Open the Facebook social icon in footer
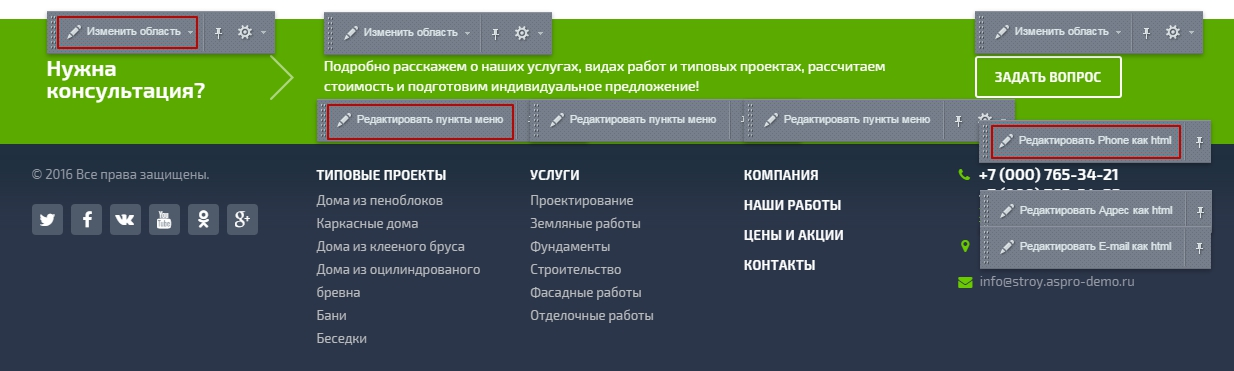This screenshot has width=1234, height=371. 86,220
